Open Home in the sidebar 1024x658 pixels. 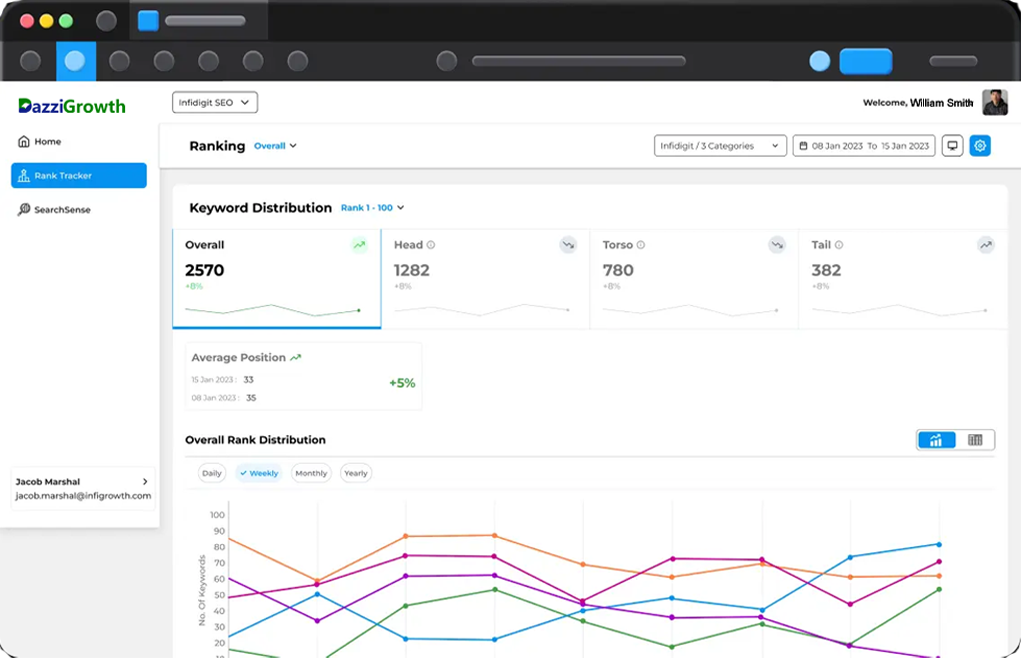47,142
